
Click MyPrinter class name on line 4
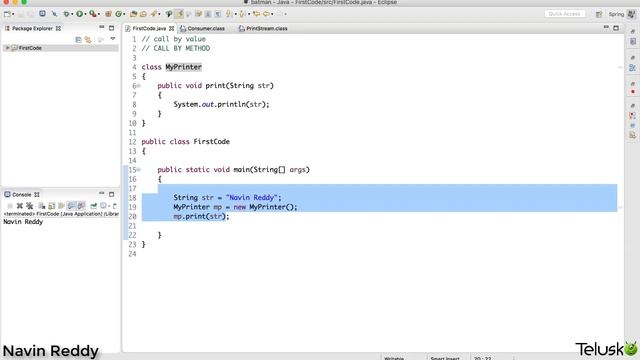point(183,67)
